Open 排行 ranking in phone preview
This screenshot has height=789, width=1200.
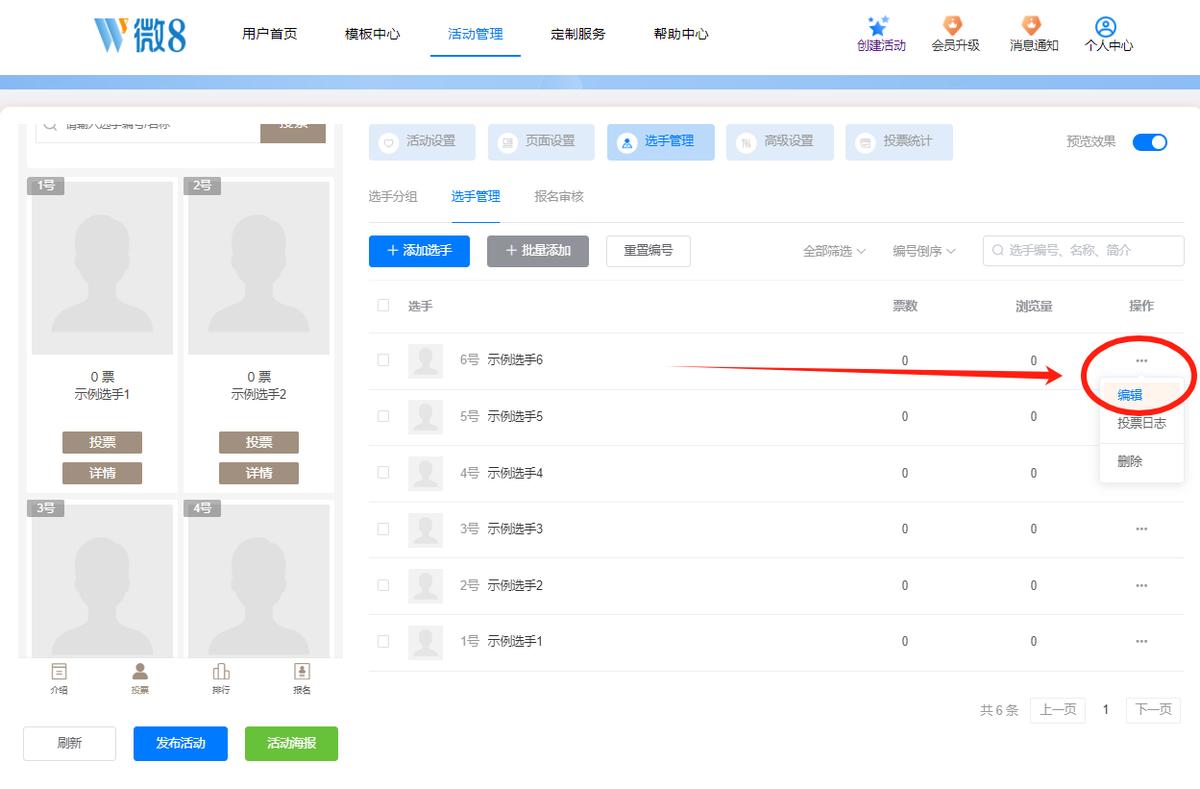pos(221,677)
